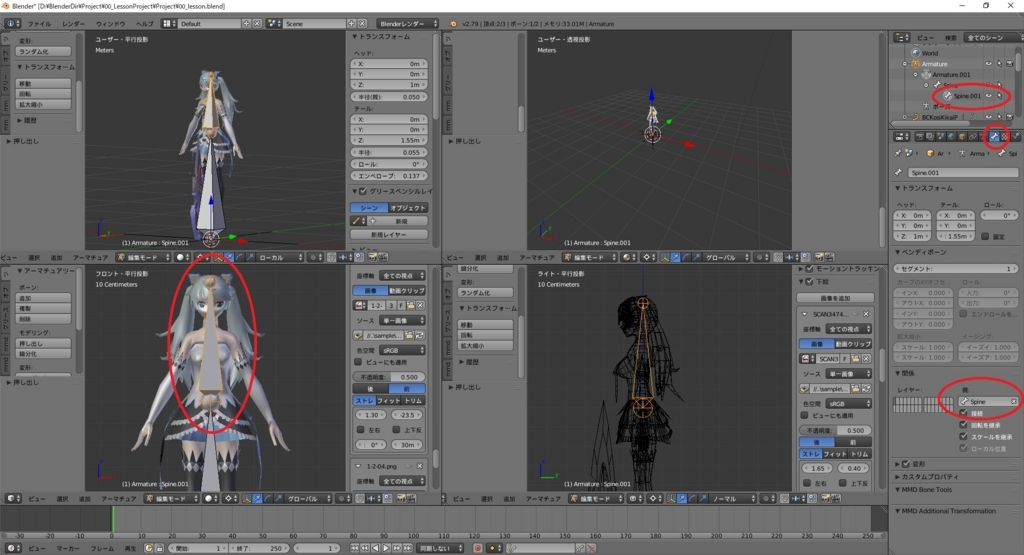This screenshot has width=1024, height=555.
Task: Open the Render properties tab
Action: point(920,136)
